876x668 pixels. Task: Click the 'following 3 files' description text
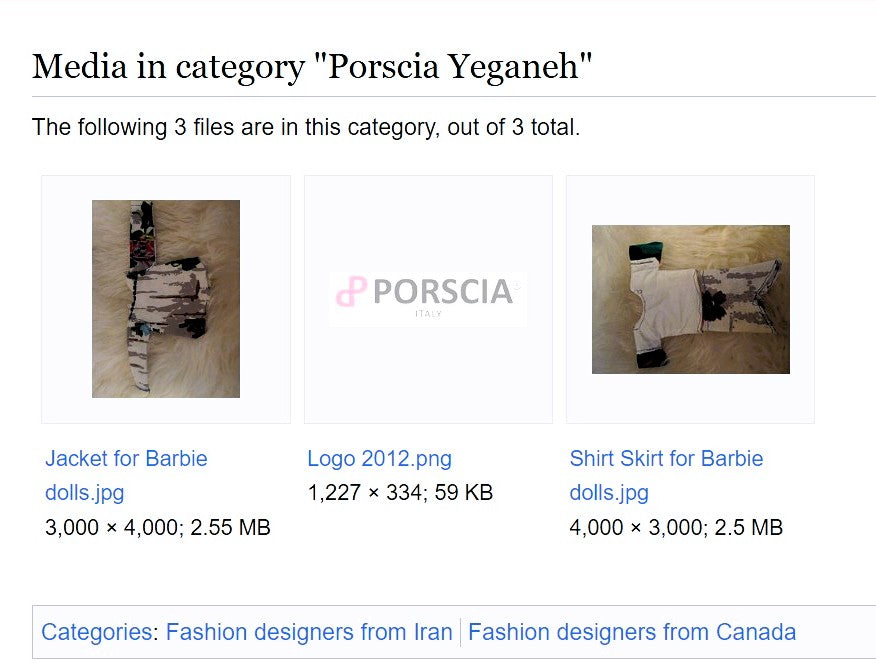pyautogui.click(x=305, y=127)
